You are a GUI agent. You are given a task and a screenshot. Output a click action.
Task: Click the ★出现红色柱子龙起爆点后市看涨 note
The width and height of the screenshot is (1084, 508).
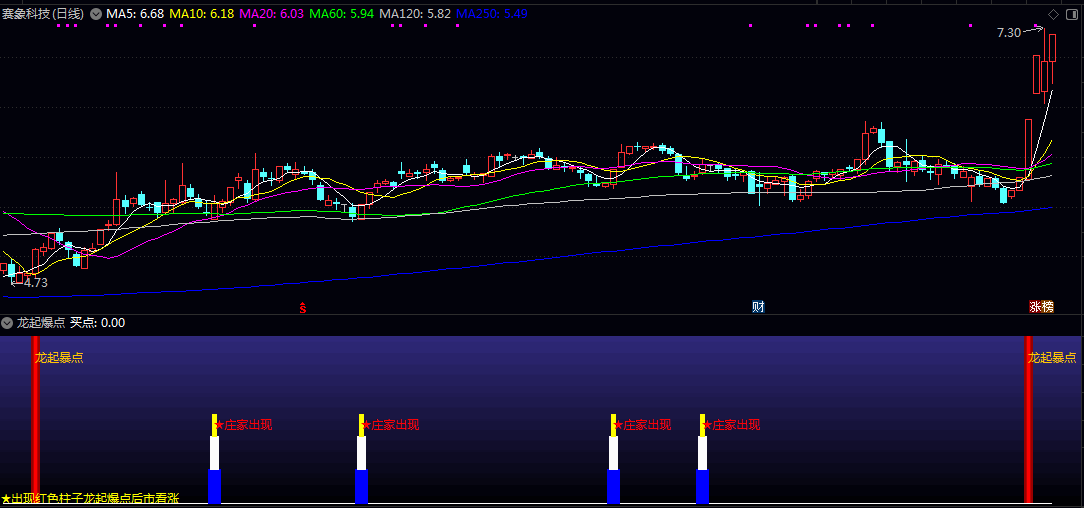click(90, 498)
